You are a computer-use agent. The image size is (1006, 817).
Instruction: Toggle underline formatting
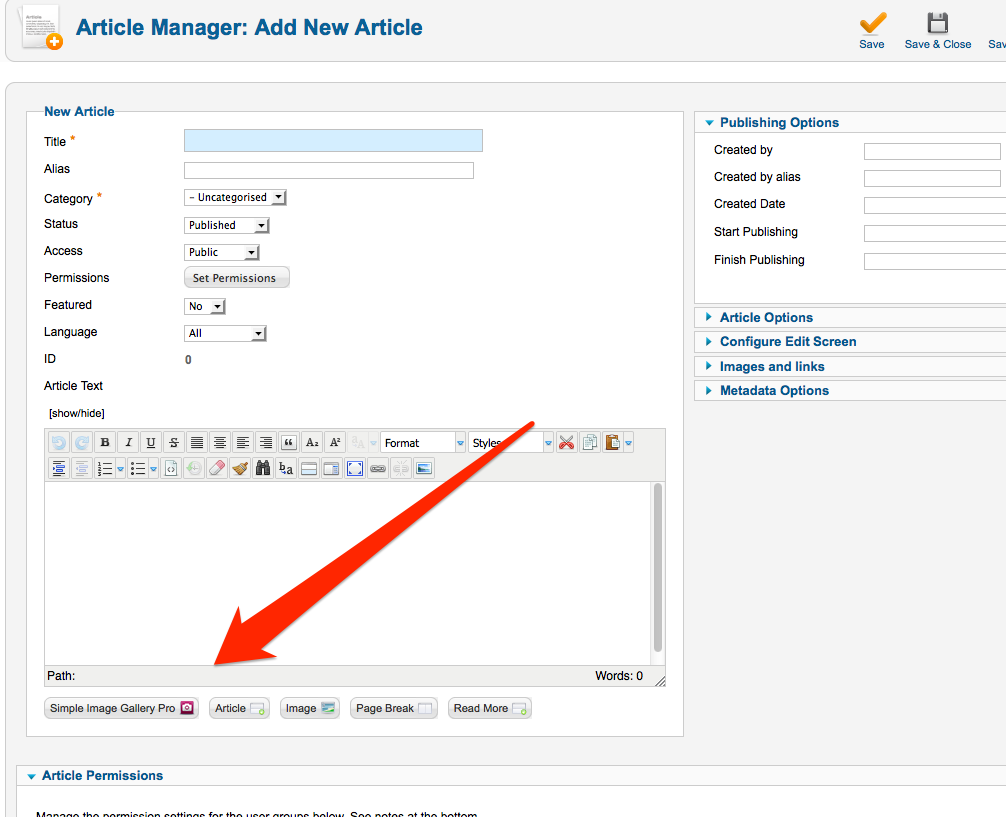[151, 443]
